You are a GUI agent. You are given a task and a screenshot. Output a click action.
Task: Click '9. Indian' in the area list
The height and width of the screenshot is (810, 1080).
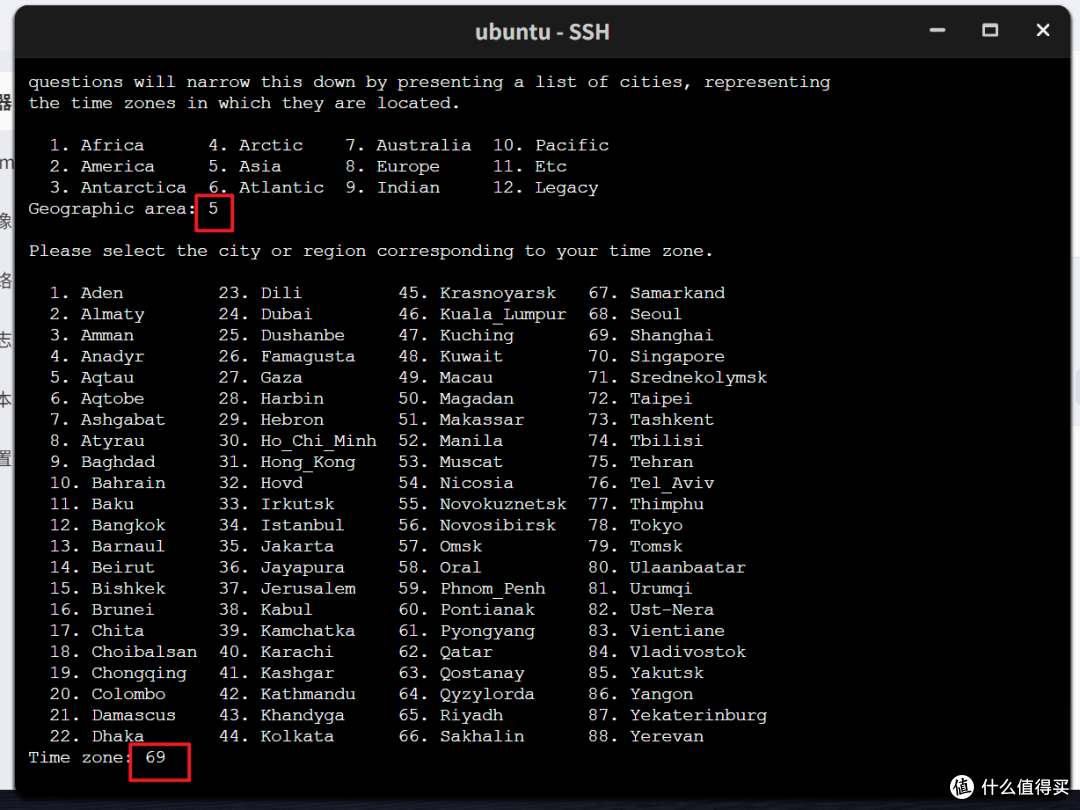[393, 187]
